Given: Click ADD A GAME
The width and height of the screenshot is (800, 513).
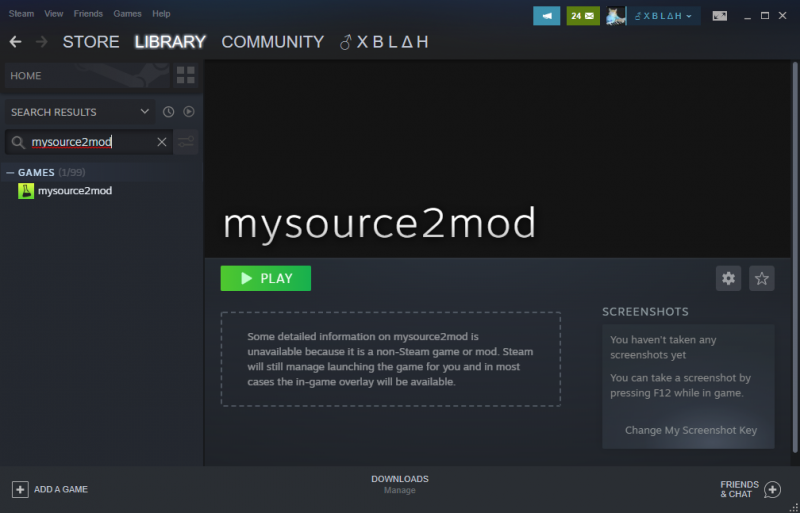Looking at the screenshot, I should pos(50,490).
